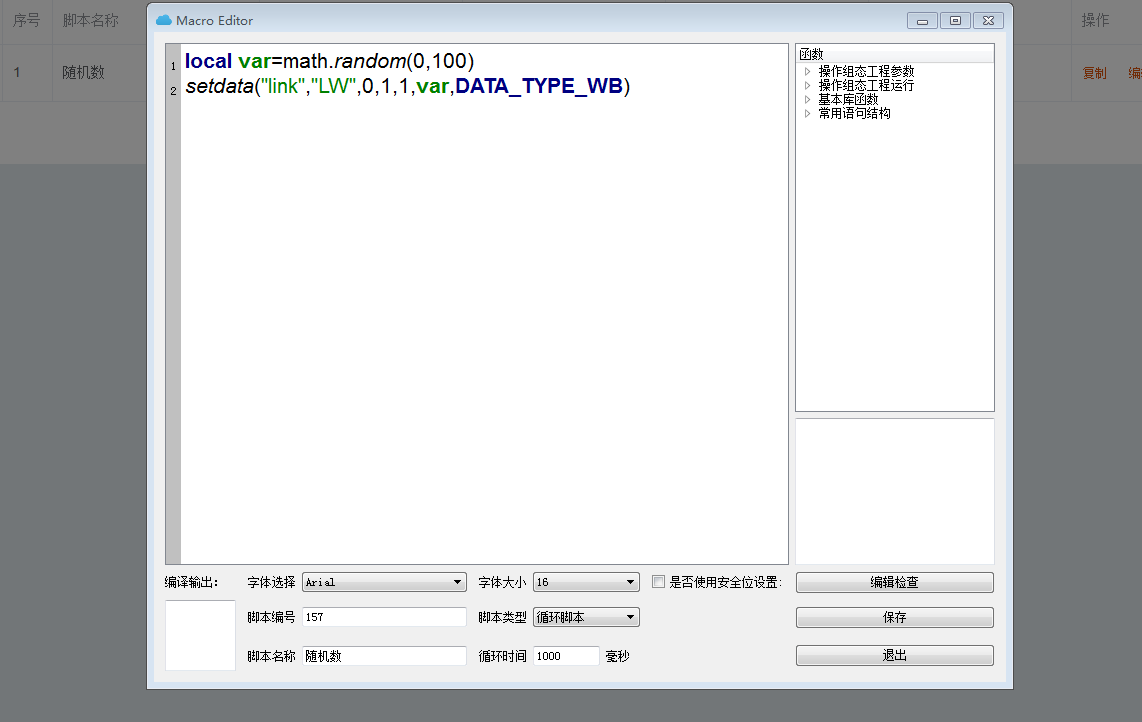Click the 编译输出 output box

tap(200, 635)
